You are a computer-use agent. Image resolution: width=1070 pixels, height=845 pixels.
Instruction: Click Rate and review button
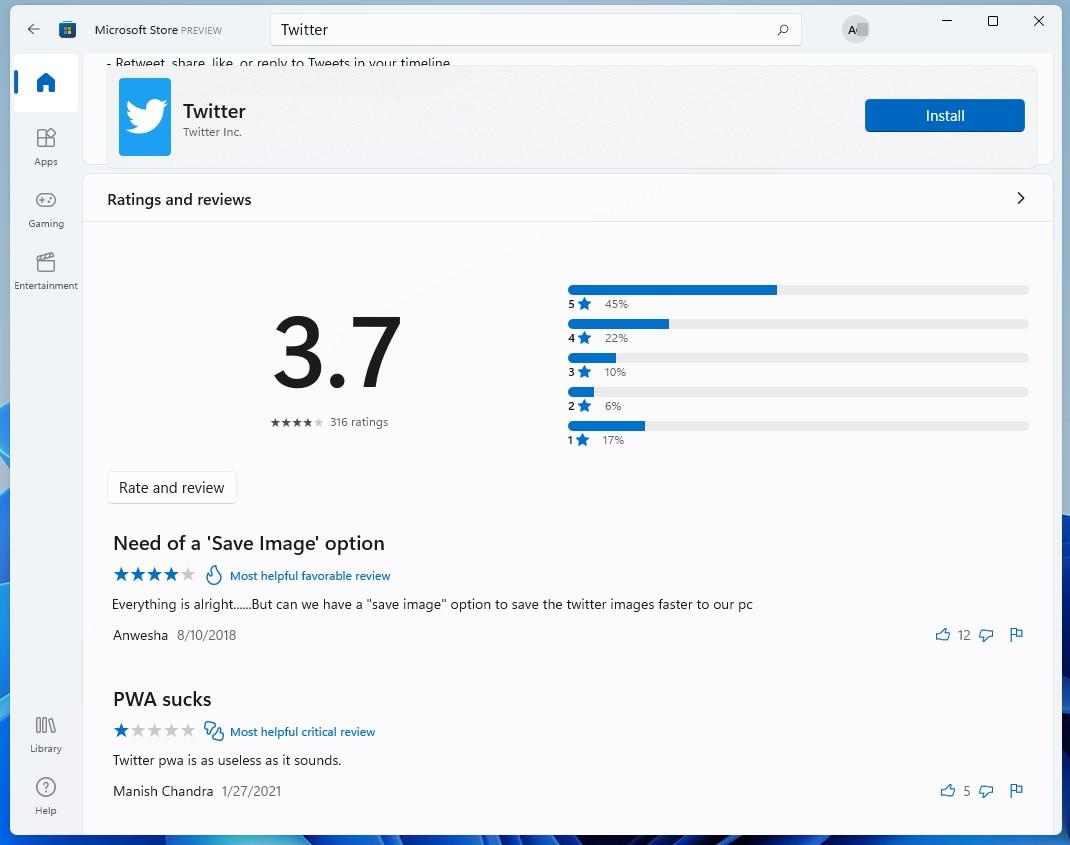click(171, 487)
